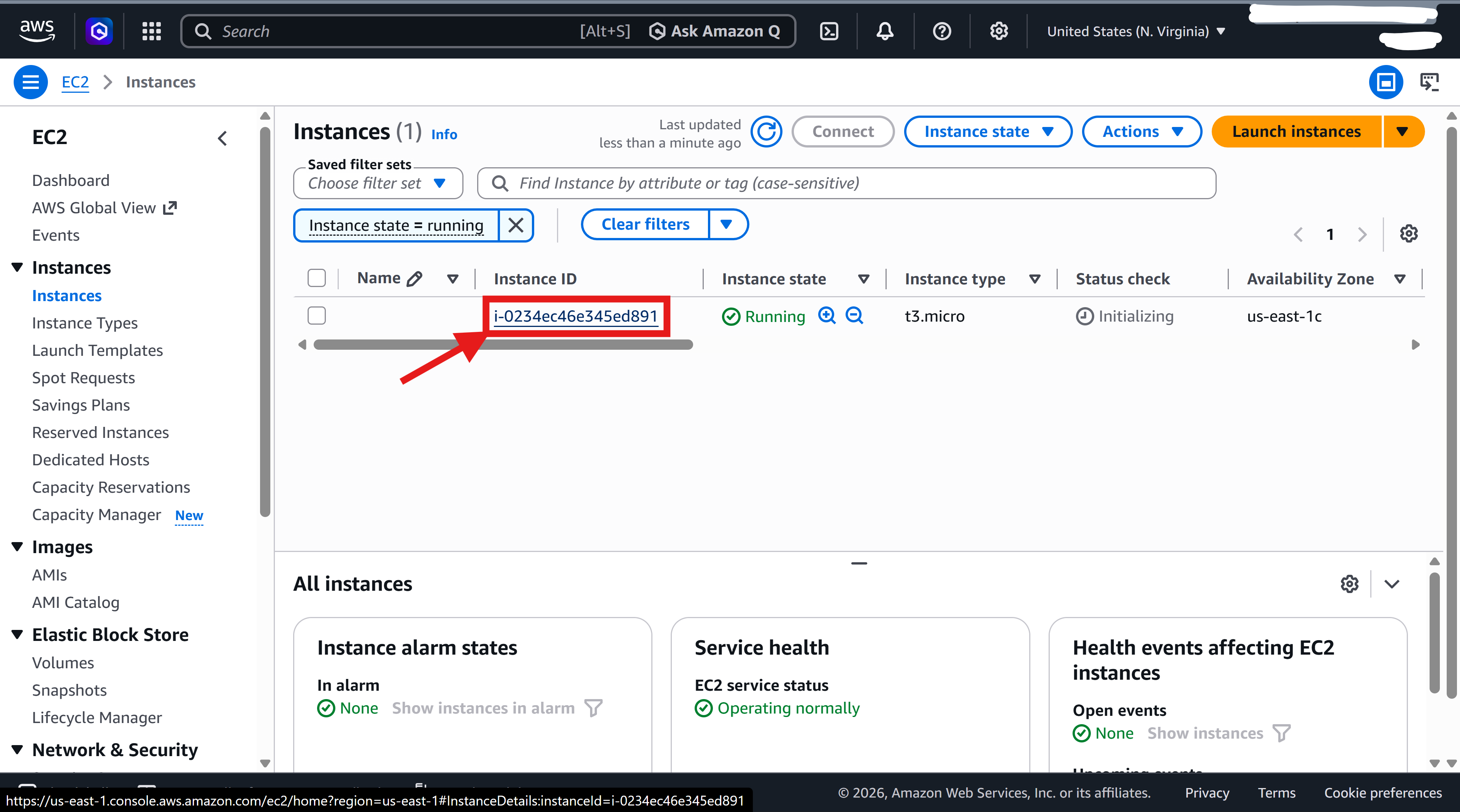Viewport: 1460px width, 812px height.
Task: Open Volumes under Elastic Block Store
Action: point(63,663)
